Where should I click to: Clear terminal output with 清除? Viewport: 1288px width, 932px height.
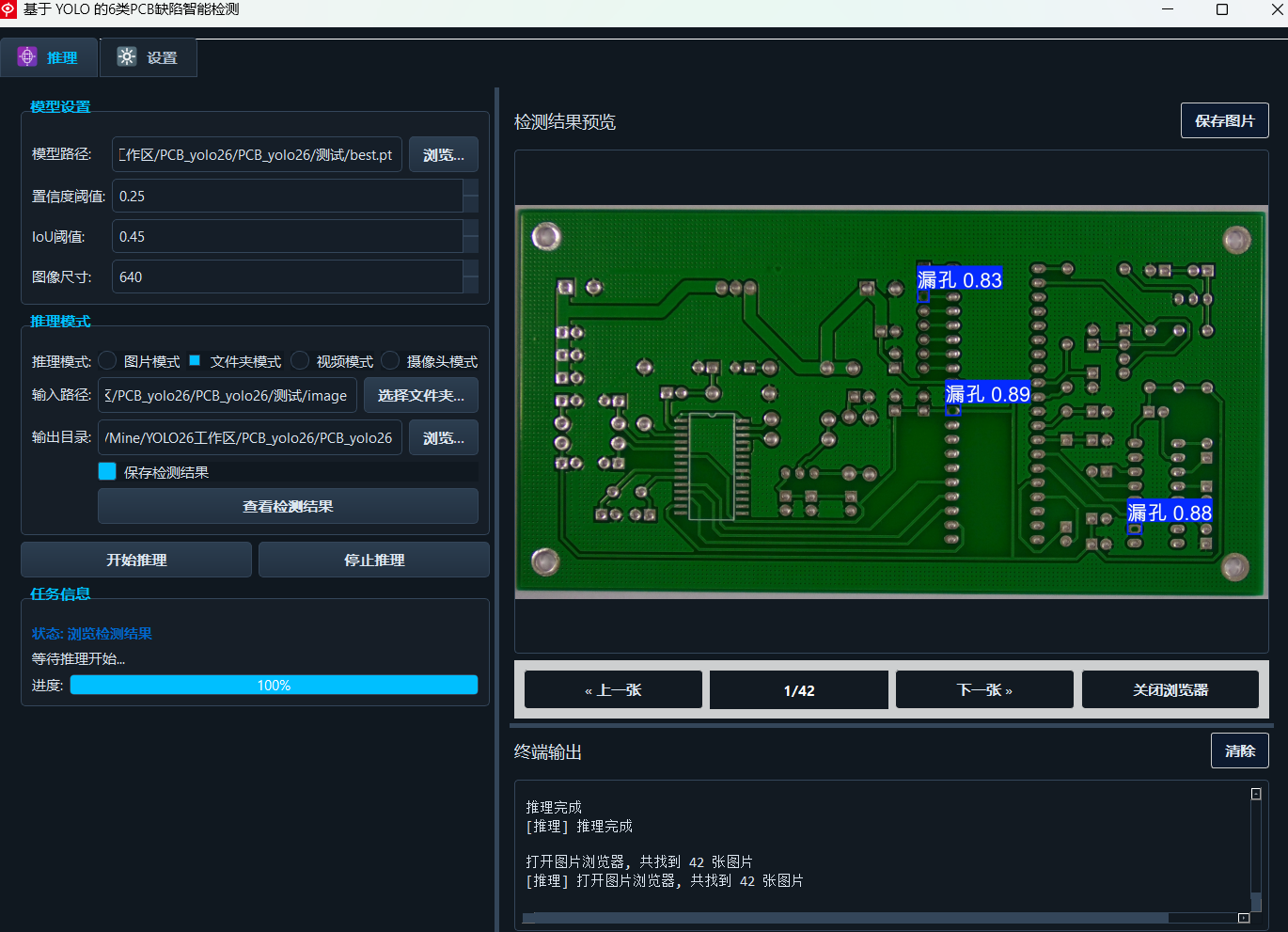point(1240,750)
